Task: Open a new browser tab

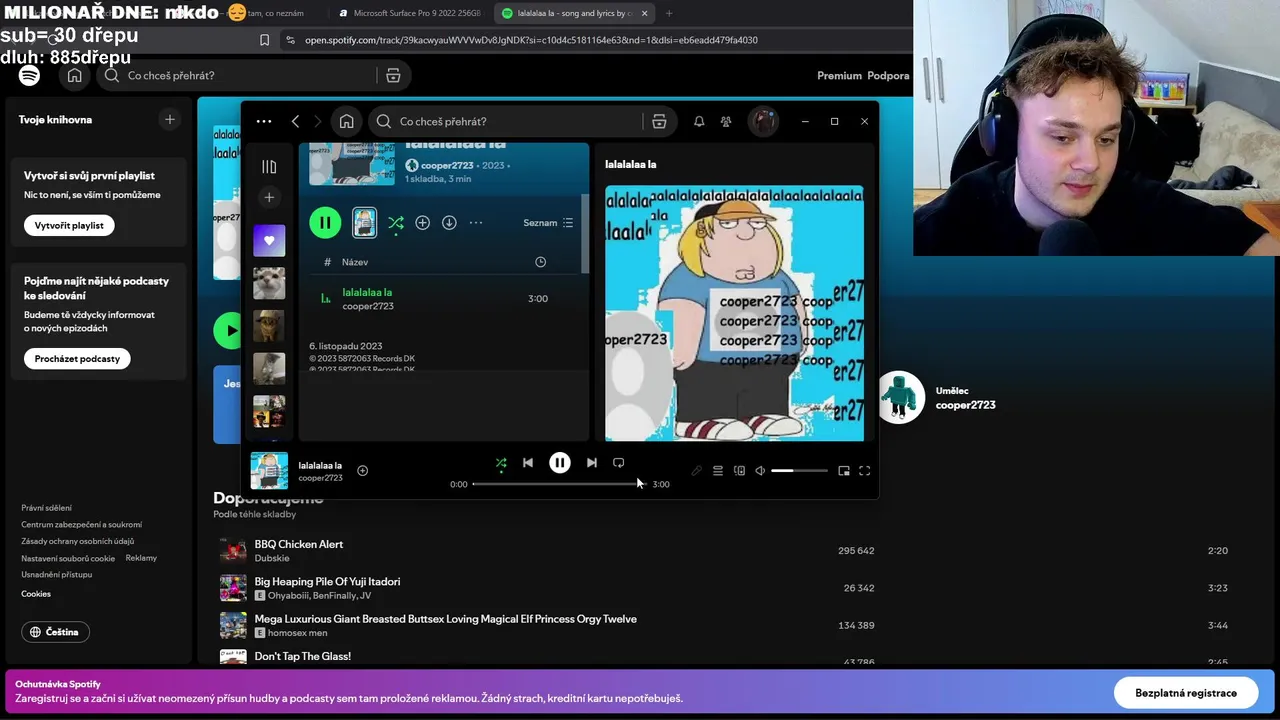Action: (x=669, y=13)
